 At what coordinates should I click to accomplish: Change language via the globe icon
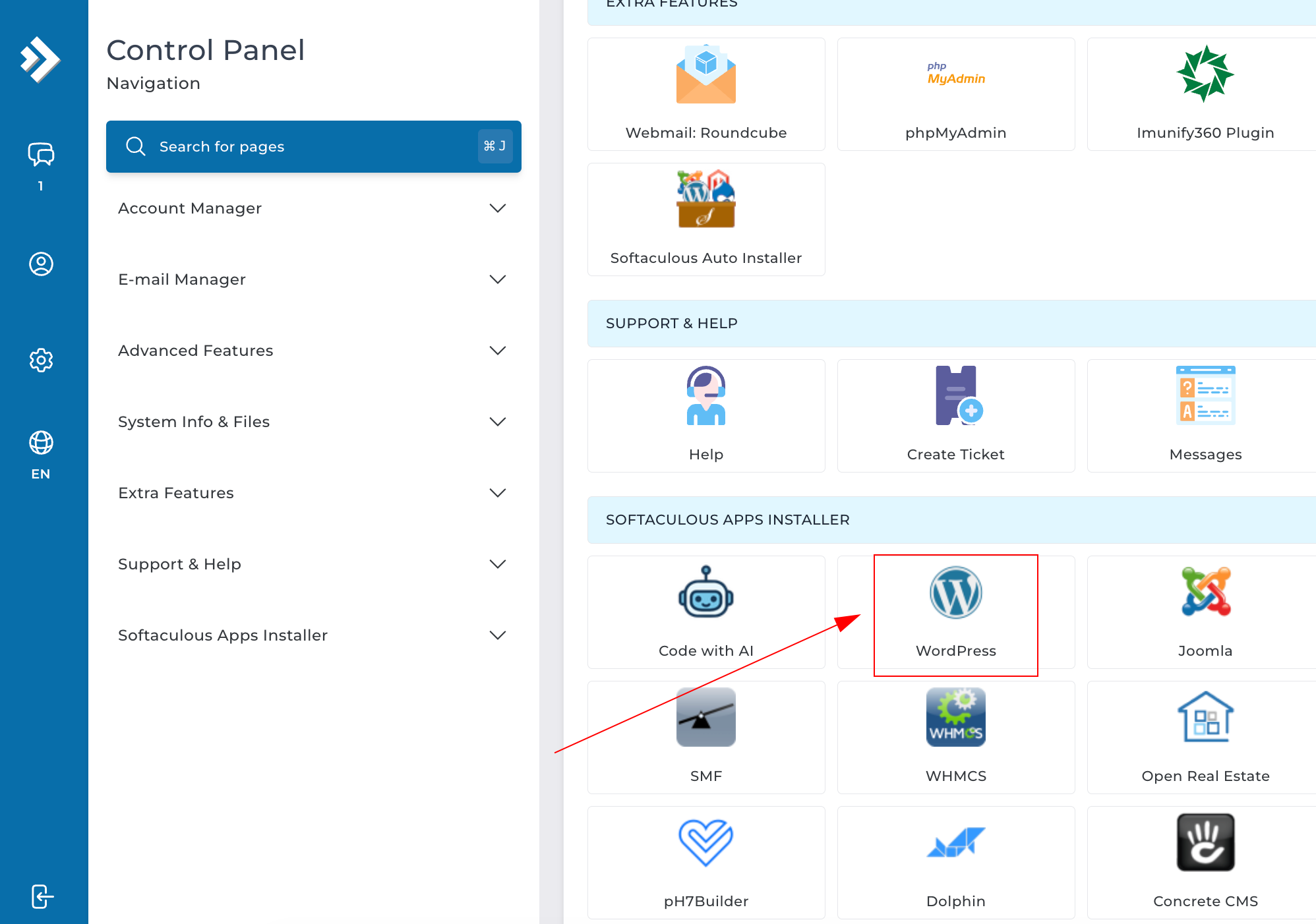point(41,442)
